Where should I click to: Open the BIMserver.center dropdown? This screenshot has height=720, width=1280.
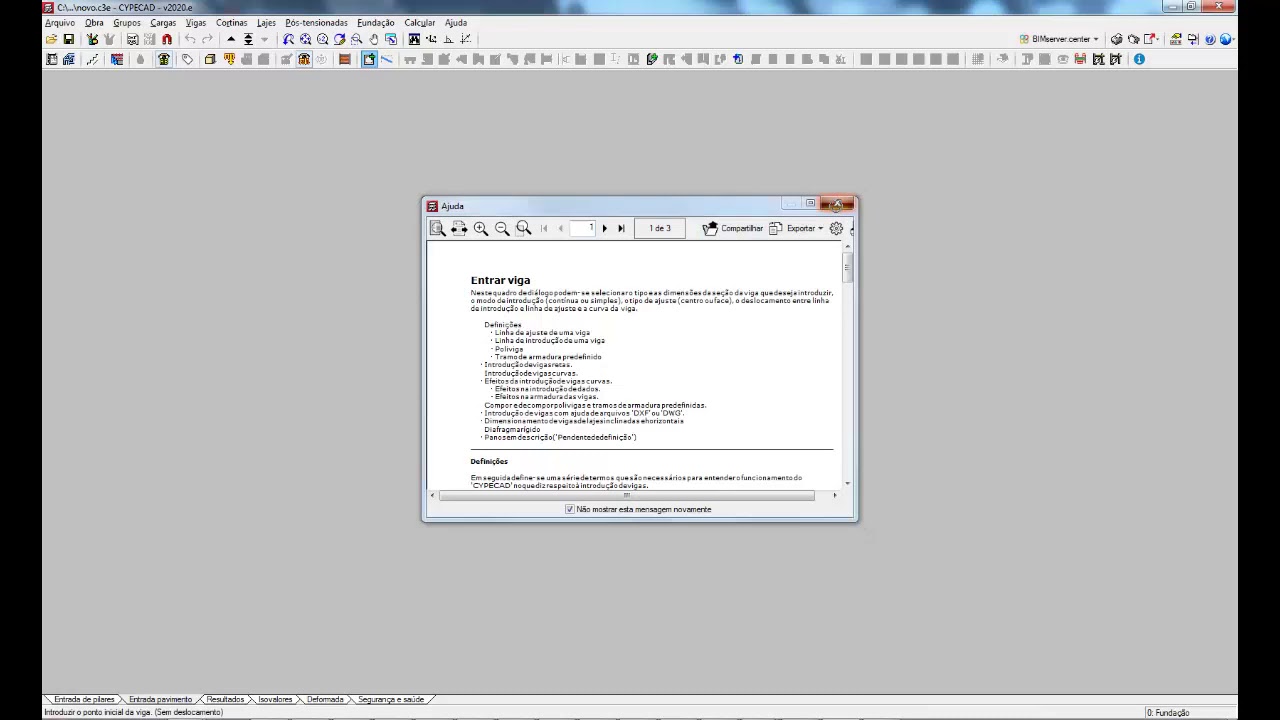[1059, 39]
